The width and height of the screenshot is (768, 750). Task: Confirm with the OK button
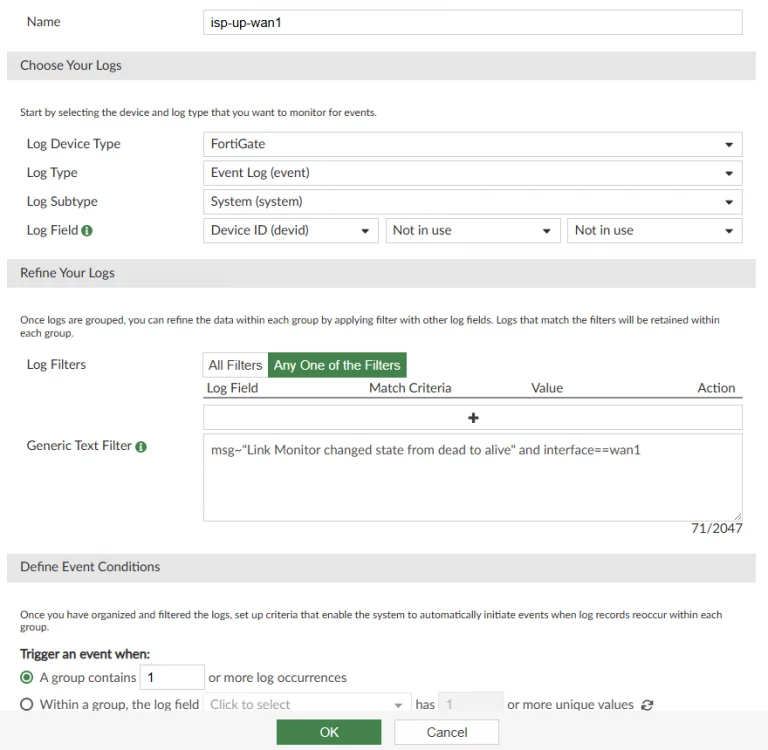tap(329, 732)
